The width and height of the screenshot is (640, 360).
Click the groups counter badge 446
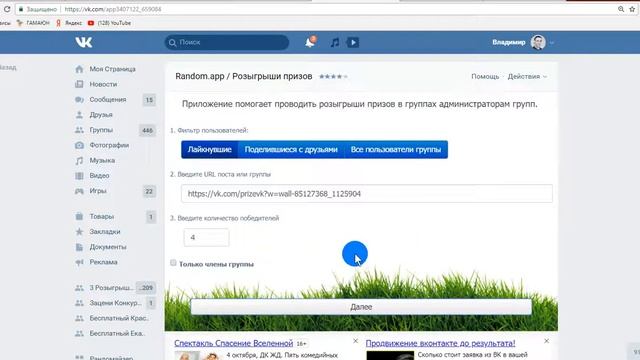(x=147, y=130)
